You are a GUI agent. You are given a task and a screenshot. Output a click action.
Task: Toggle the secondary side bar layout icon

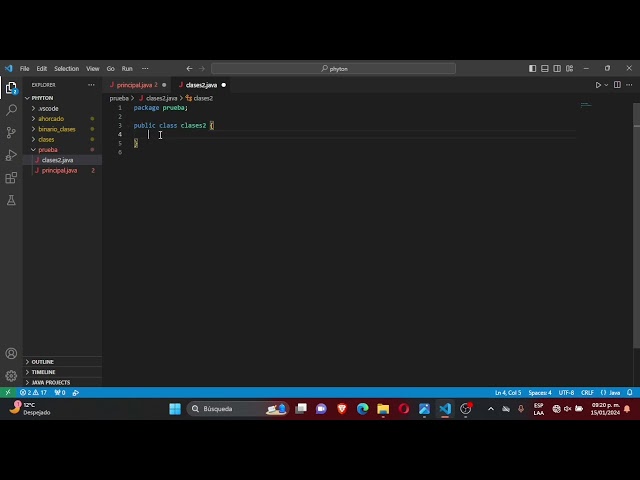(557, 69)
